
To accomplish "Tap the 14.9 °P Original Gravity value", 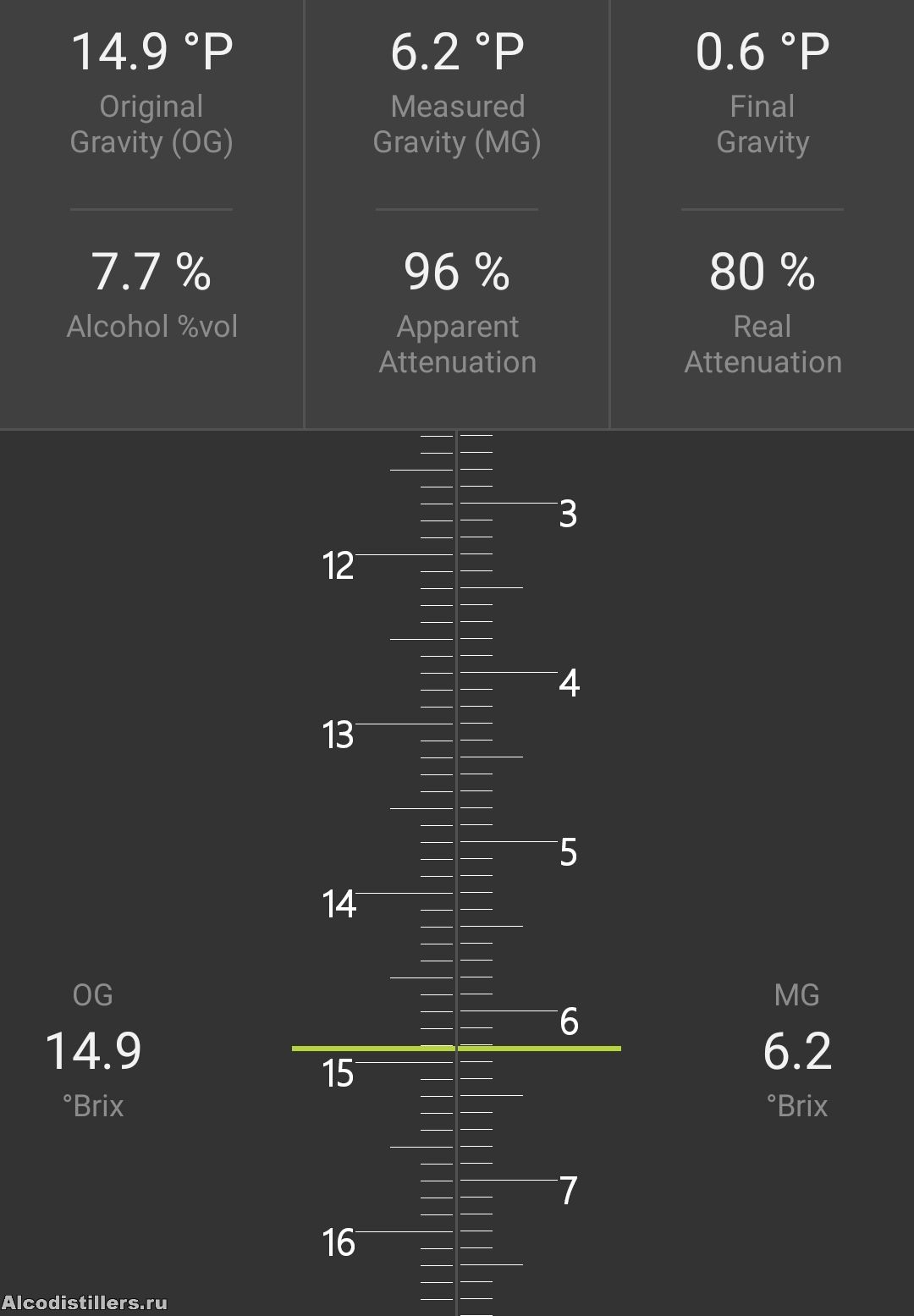I will [x=151, y=52].
